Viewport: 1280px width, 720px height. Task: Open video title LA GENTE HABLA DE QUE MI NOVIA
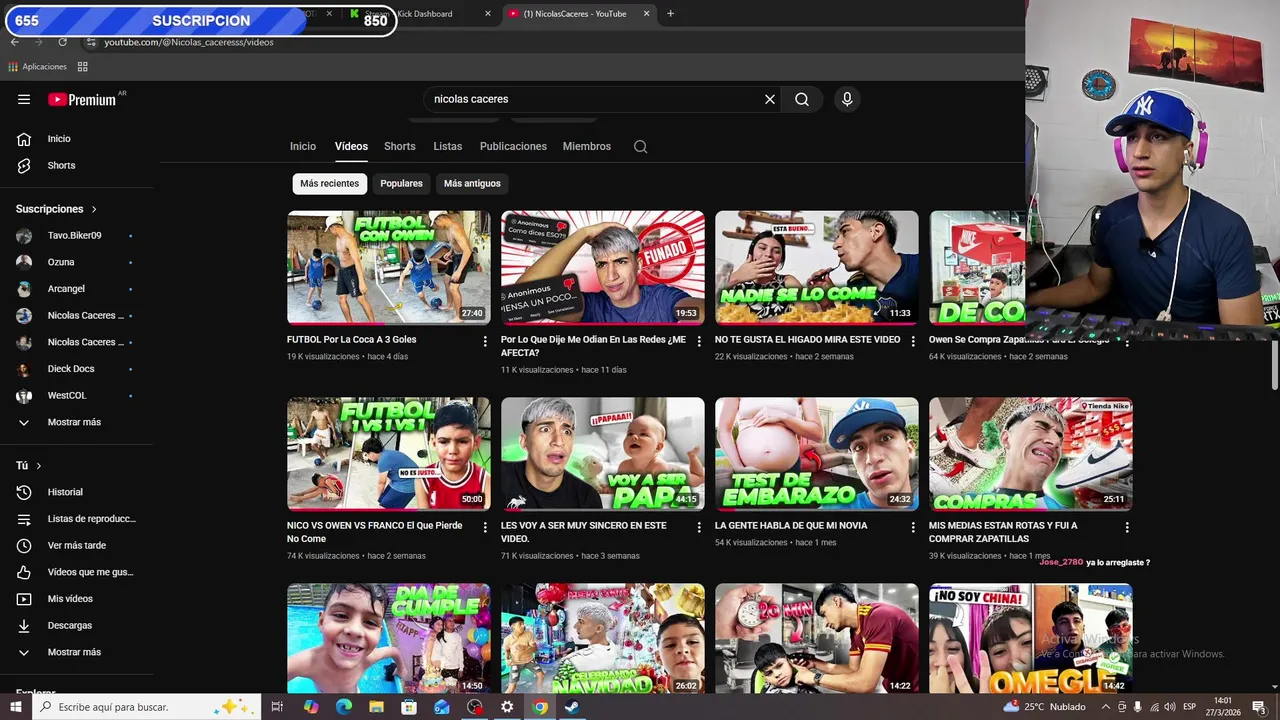pyautogui.click(x=791, y=526)
